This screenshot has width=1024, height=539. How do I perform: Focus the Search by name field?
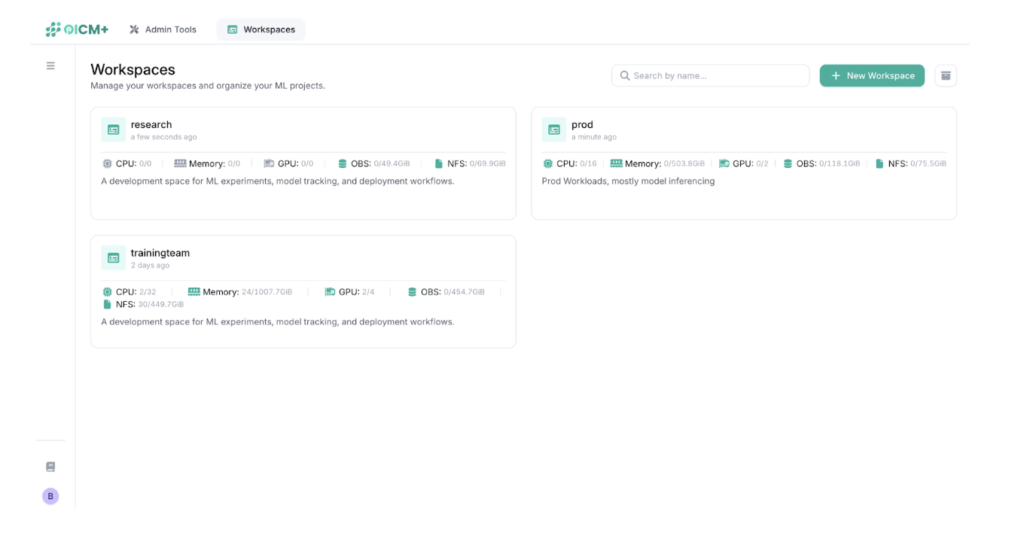711,76
